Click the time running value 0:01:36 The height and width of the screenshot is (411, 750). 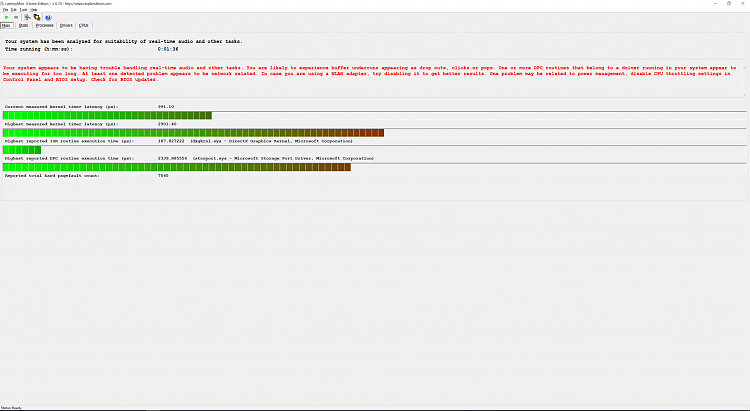[168, 49]
